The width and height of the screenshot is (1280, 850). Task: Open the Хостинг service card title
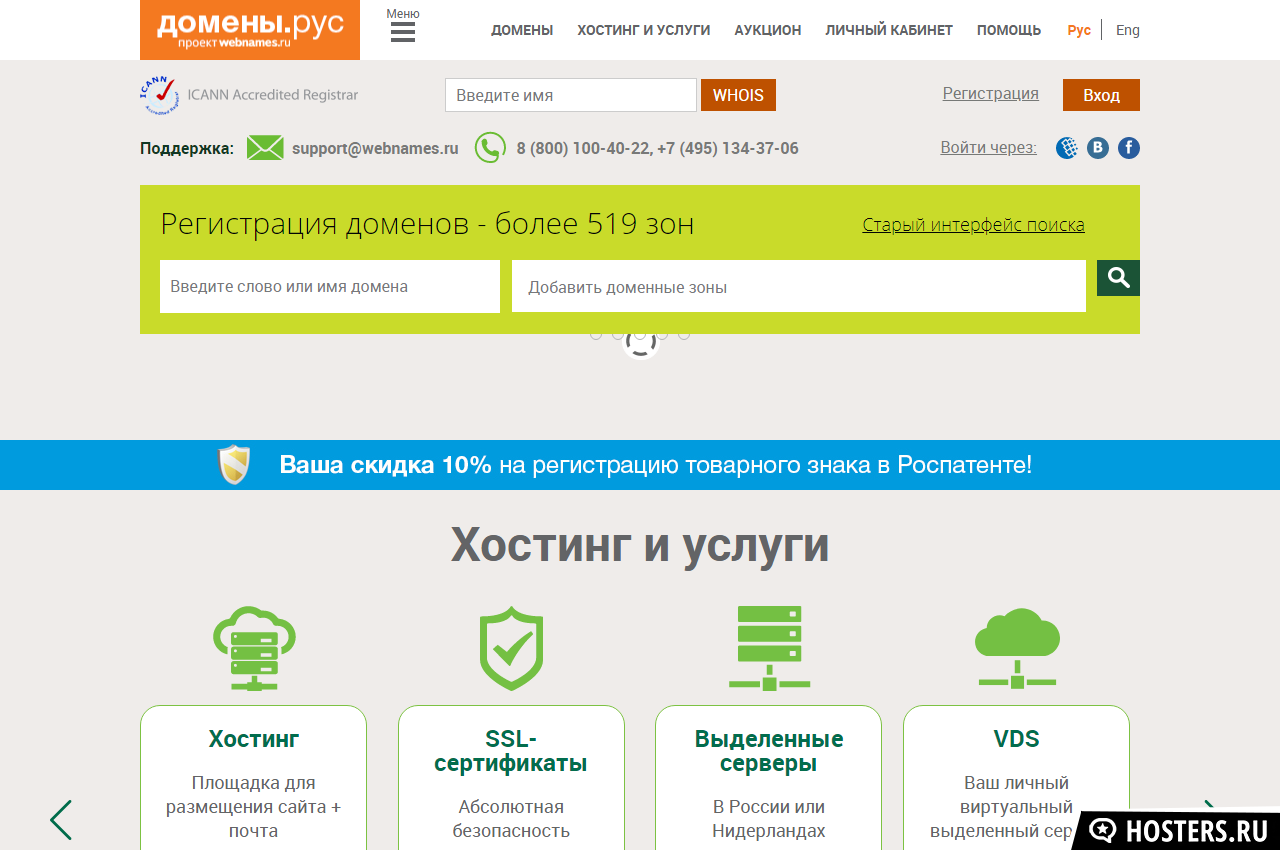254,739
